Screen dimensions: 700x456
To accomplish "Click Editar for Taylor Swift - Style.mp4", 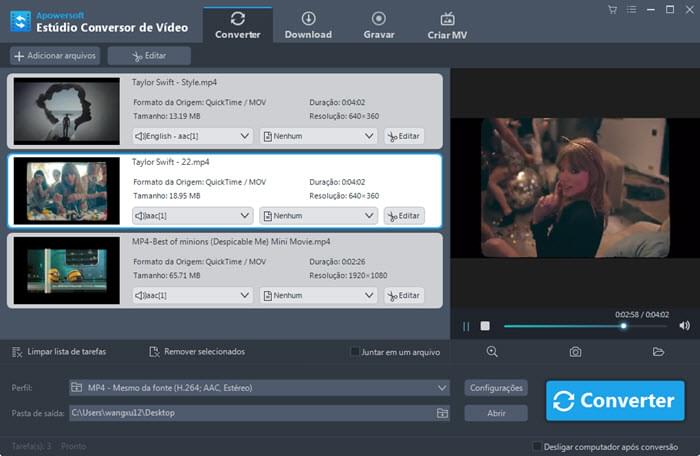I will click(x=404, y=136).
